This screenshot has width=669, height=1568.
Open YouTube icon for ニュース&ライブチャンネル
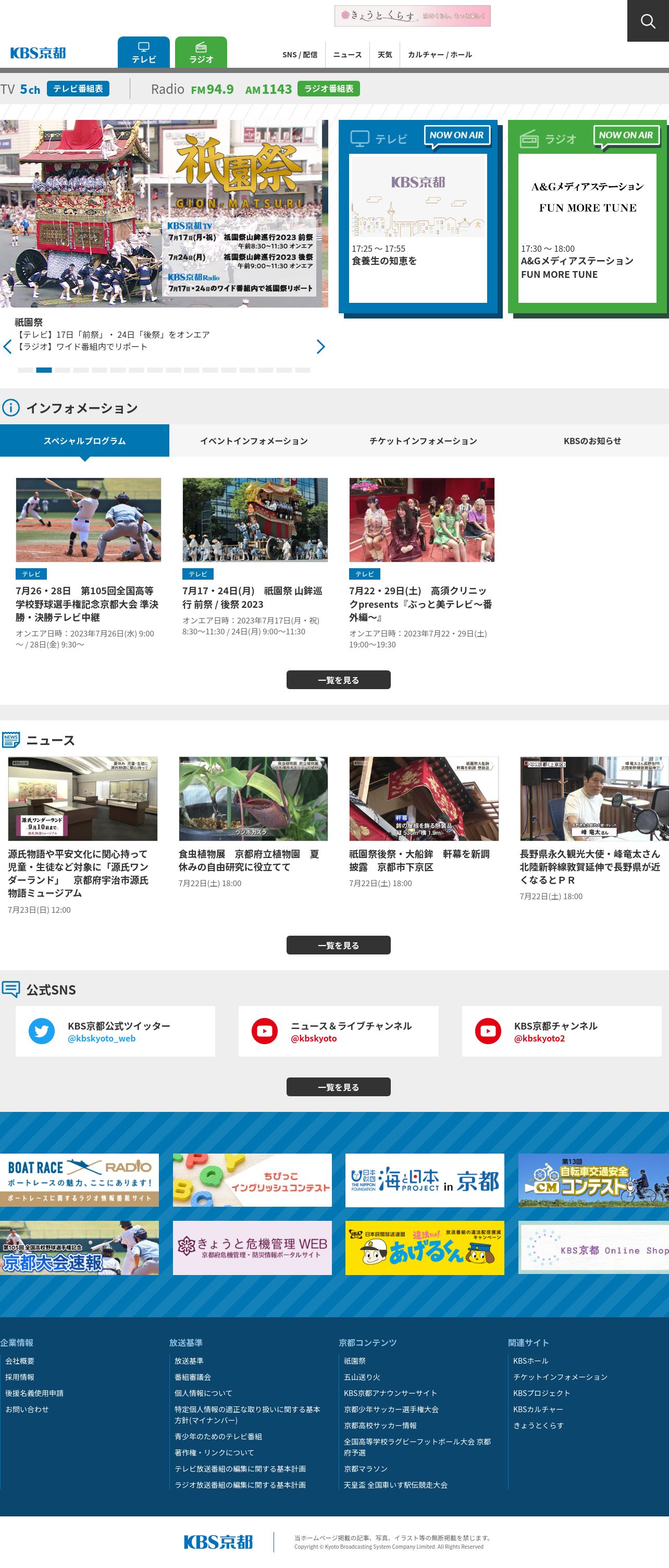[265, 1031]
